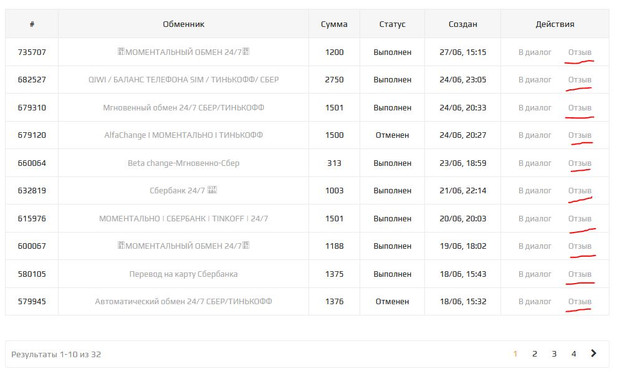The image size is (640, 381).
Task: Select creation date 21/06, 22:14
Action: [x=462, y=191]
